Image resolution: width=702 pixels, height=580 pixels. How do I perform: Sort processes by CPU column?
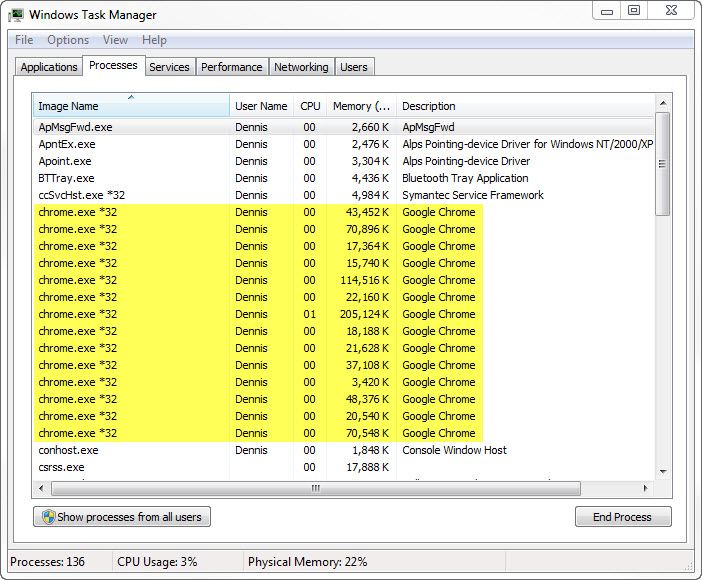pos(310,106)
